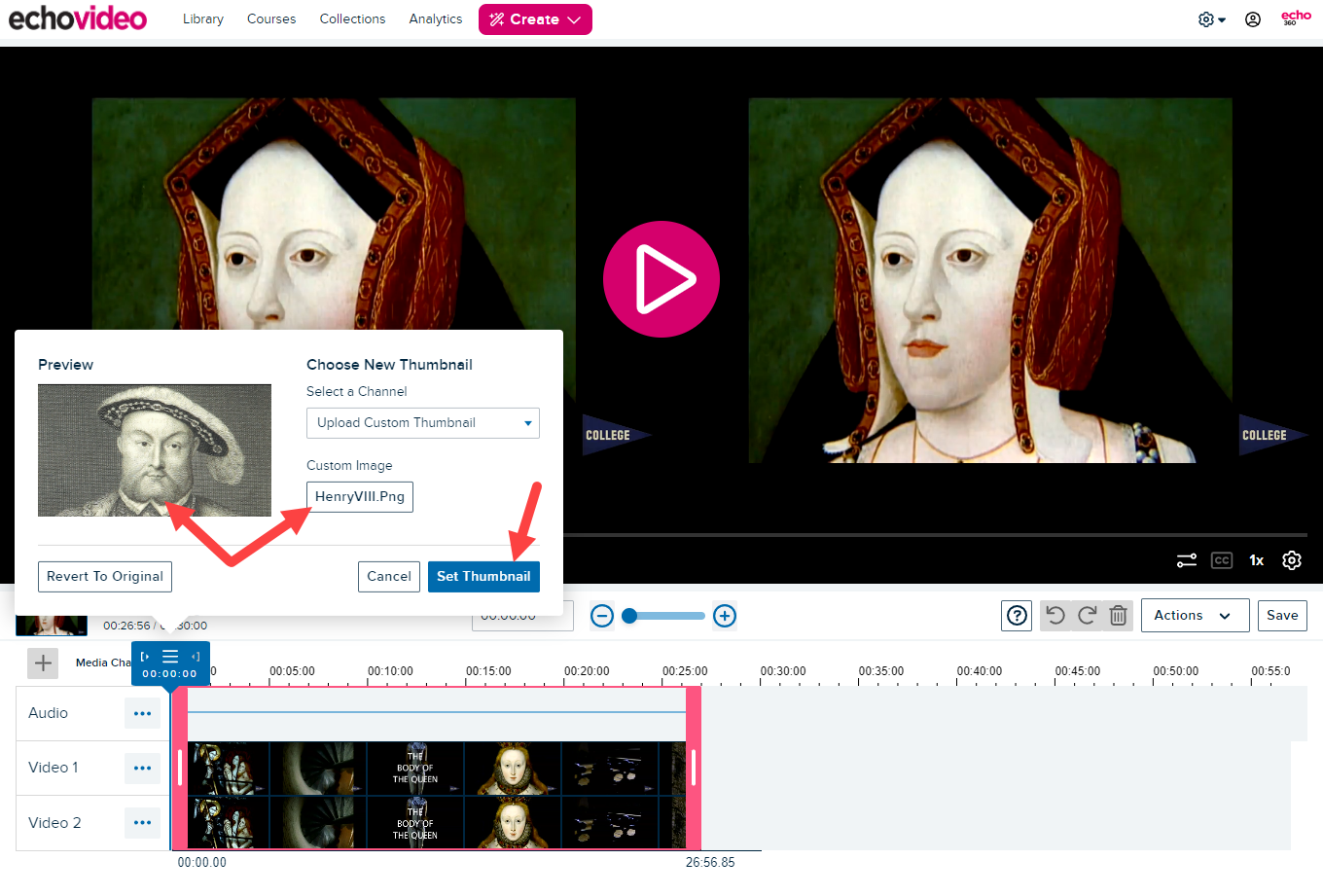Open the Actions dropdown
This screenshot has width=1323, height=896.
pos(1195,615)
